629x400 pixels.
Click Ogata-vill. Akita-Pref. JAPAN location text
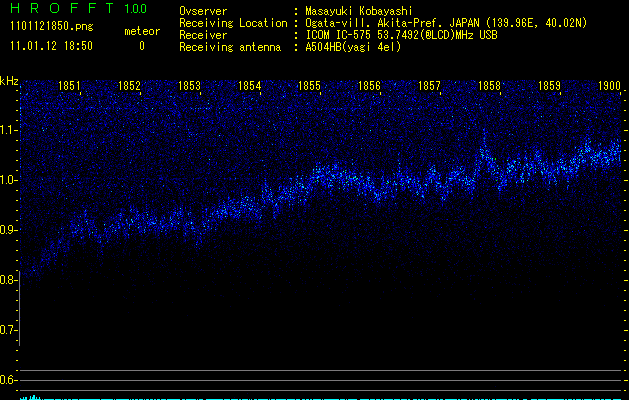tap(446, 23)
